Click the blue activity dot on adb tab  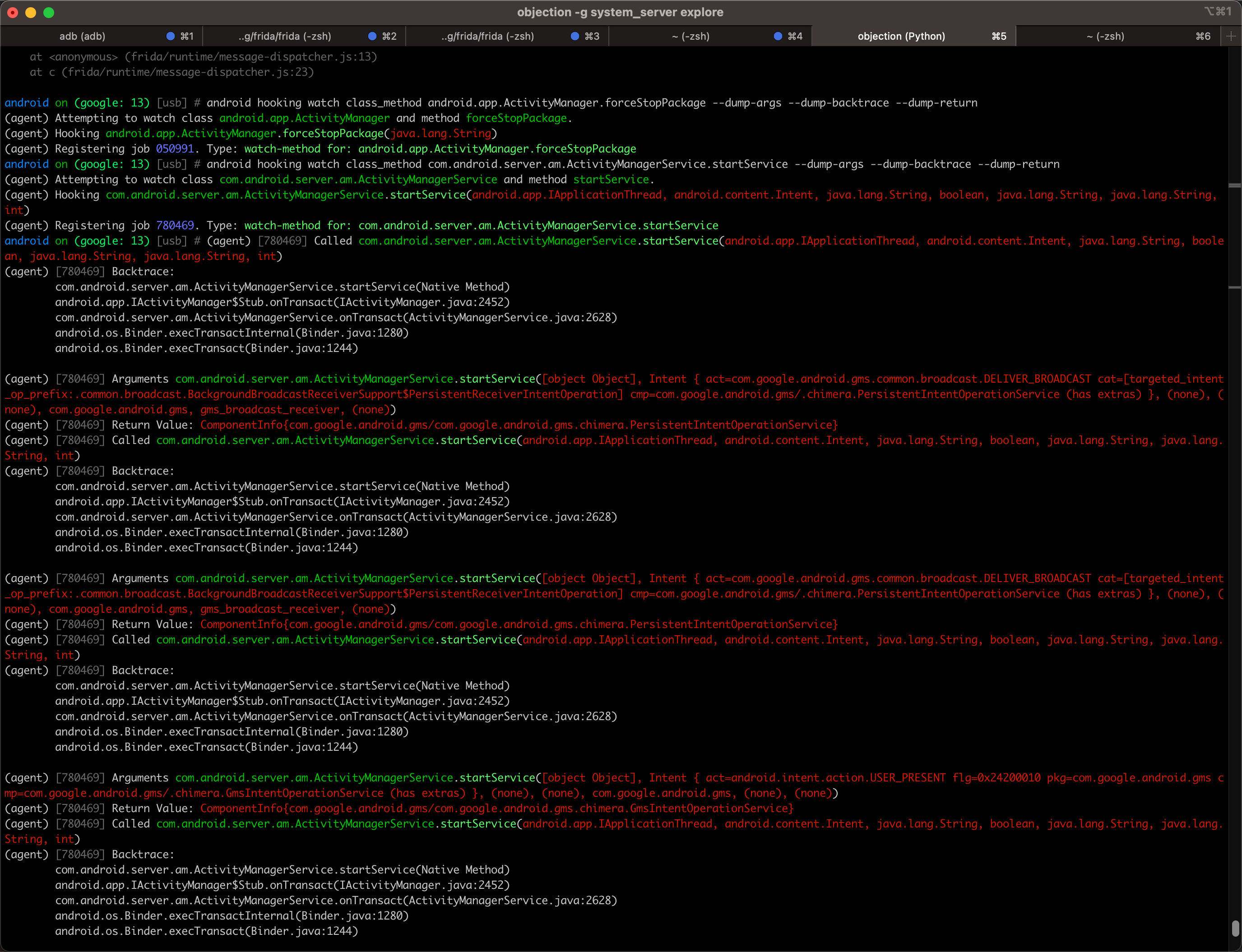pyautogui.click(x=170, y=36)
